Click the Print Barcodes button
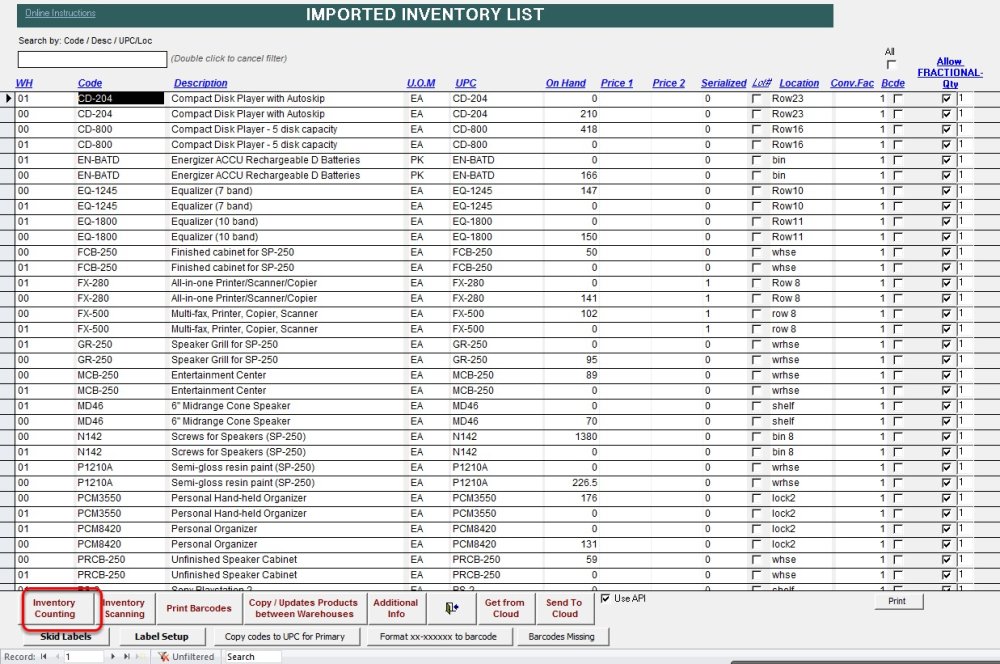 [198, 608]
